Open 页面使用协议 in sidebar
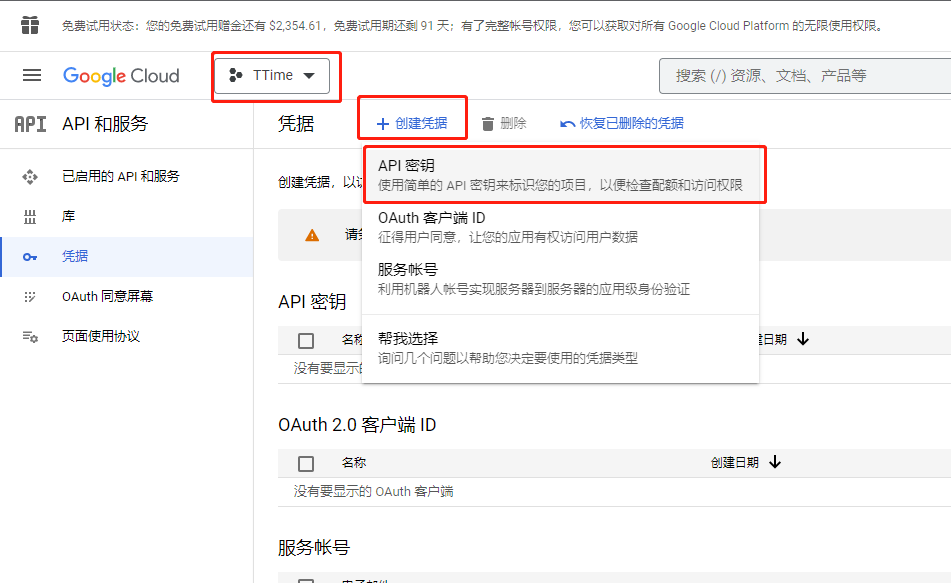This screenshot has width=951, height=583. click(127, 337)
